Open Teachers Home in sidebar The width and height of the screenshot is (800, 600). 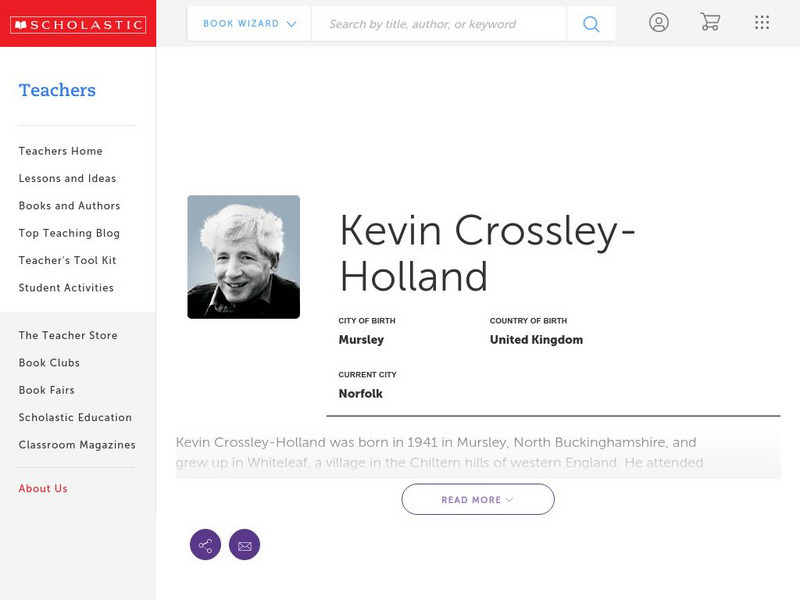click(x=60, y=151)
